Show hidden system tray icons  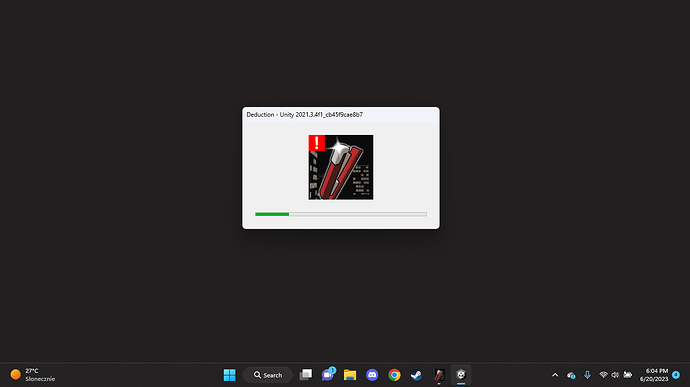(x=555, y=375)
